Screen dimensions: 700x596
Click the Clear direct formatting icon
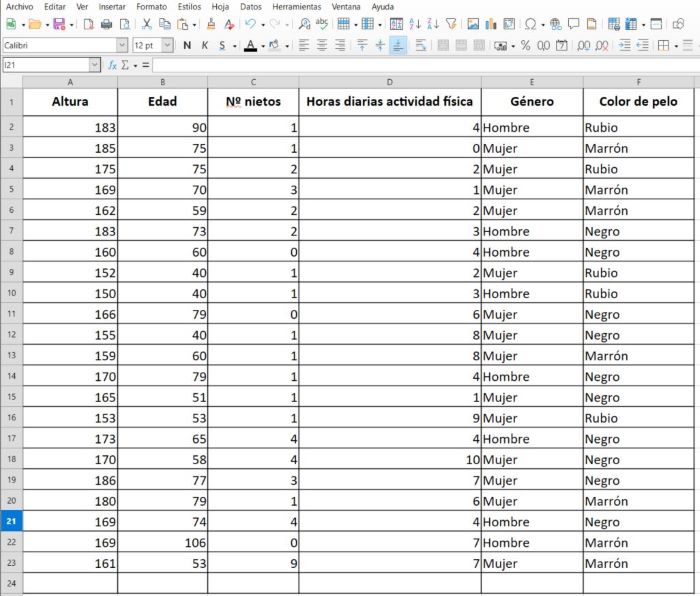pyautogui.click(x=229, y=24)
